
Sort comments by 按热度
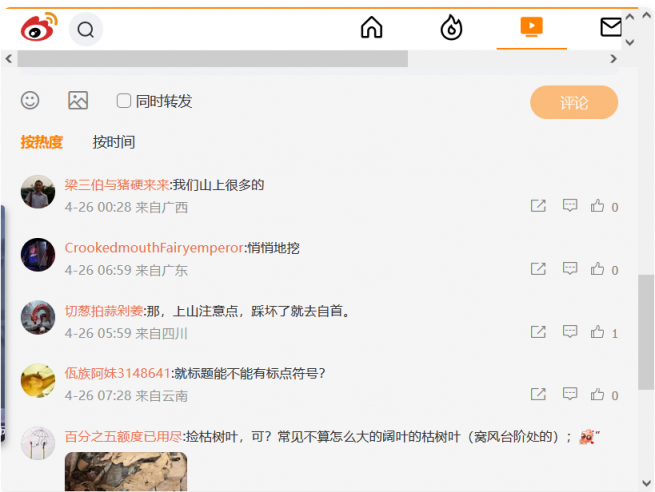41,142
